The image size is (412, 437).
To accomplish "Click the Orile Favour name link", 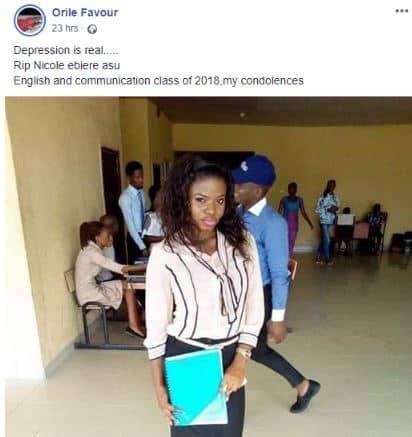I will tap(85, 12).
